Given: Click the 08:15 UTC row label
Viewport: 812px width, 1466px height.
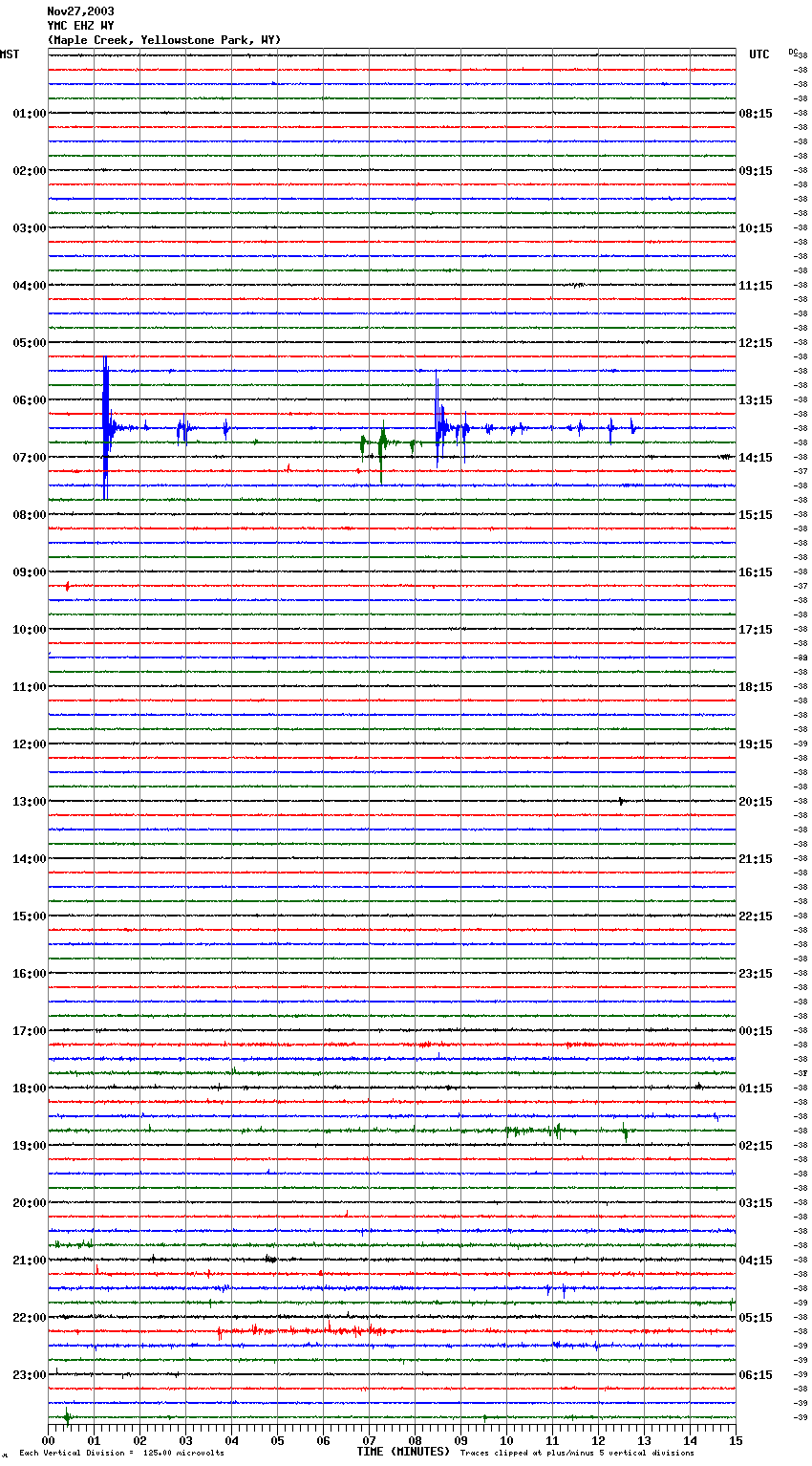Looking at the screenshot, I should 756,114.
